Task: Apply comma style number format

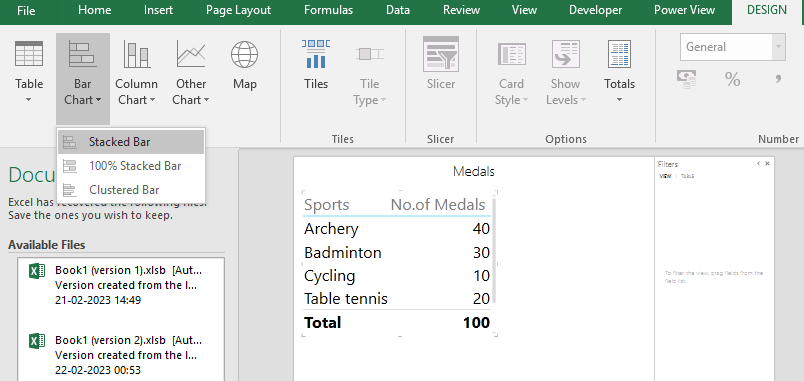Action: point(778,79)
